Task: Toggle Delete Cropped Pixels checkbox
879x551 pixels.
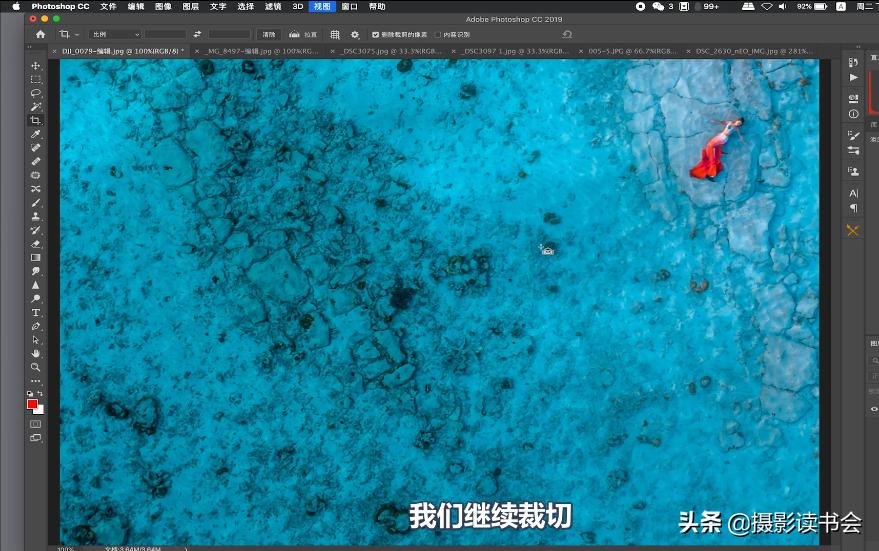Action: tap(375, 35)
